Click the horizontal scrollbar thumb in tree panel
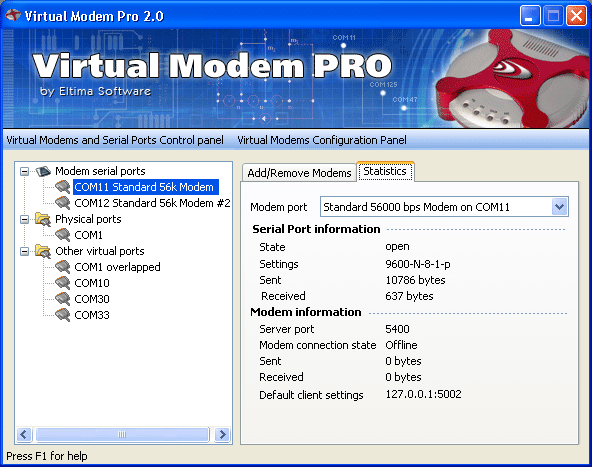 122,435
